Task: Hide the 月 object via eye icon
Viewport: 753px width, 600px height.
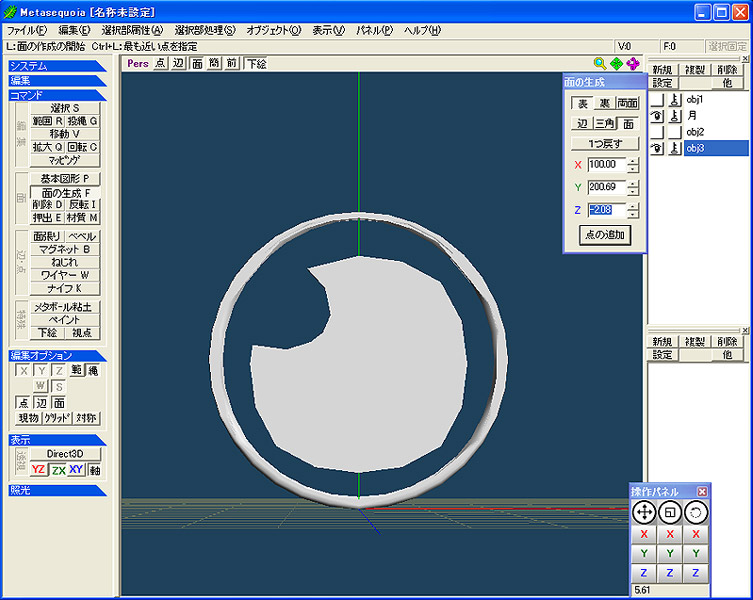Action: [x=657, y=116]
